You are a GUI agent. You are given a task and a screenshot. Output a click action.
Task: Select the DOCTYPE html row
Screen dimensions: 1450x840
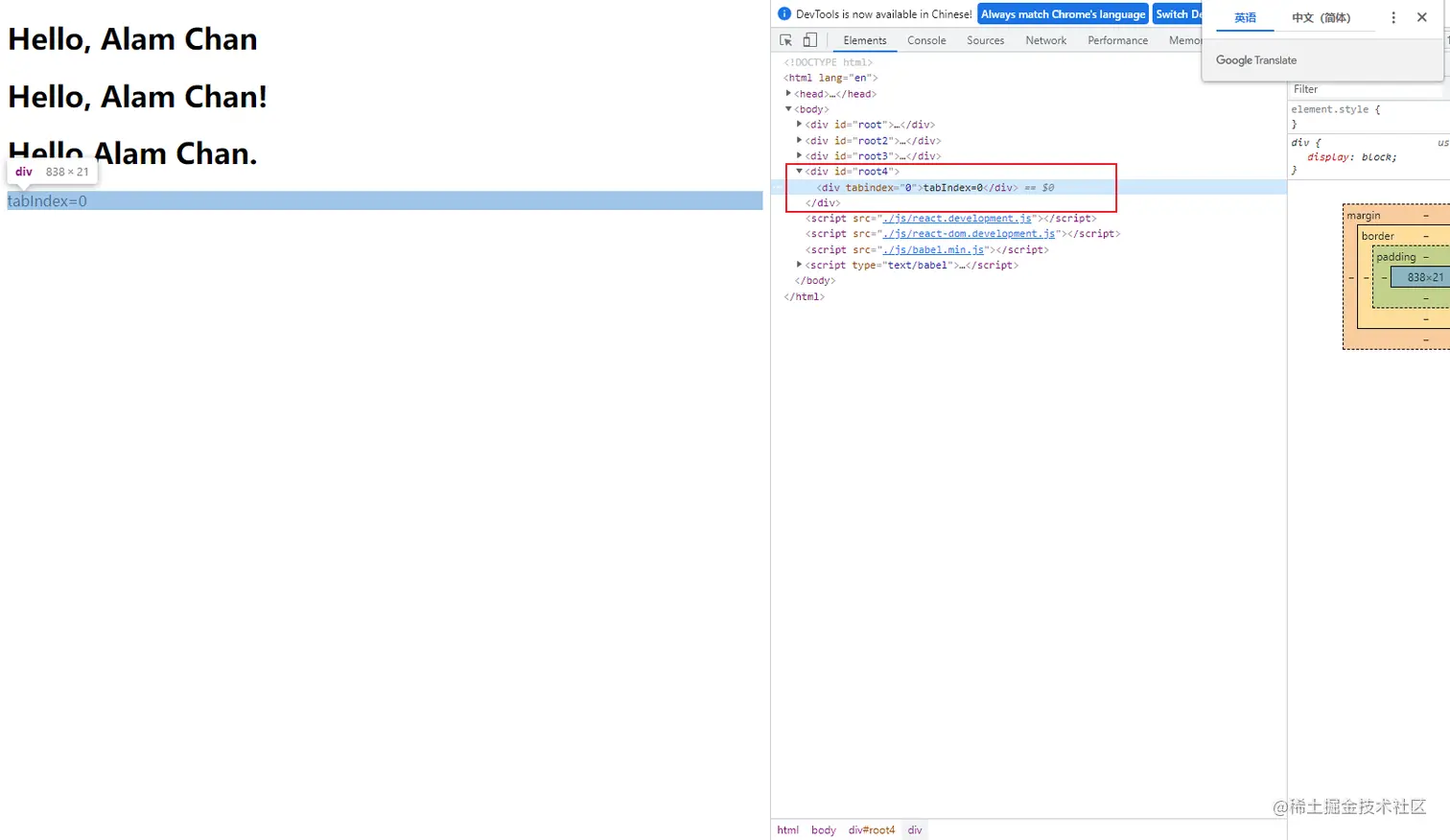pos(829,62)
